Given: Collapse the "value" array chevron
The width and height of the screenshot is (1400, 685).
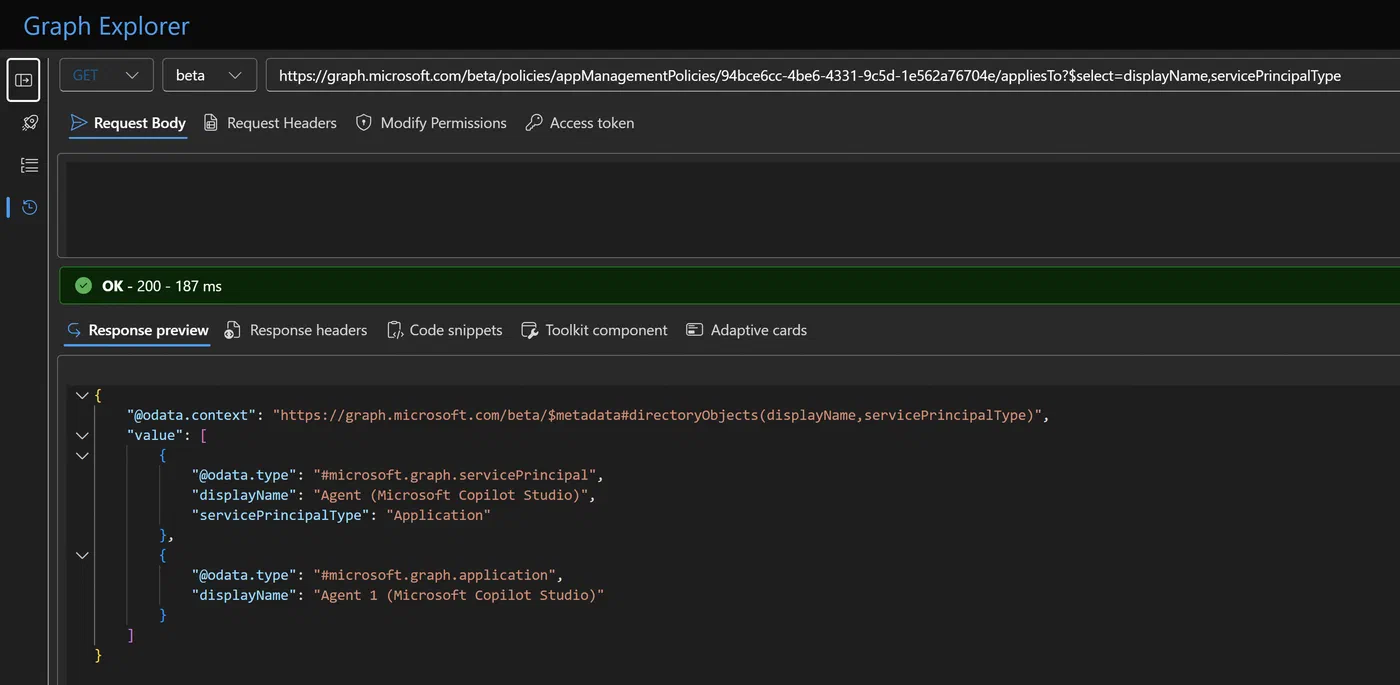Looking at the screenshot, I should click(x=82, y=435).
